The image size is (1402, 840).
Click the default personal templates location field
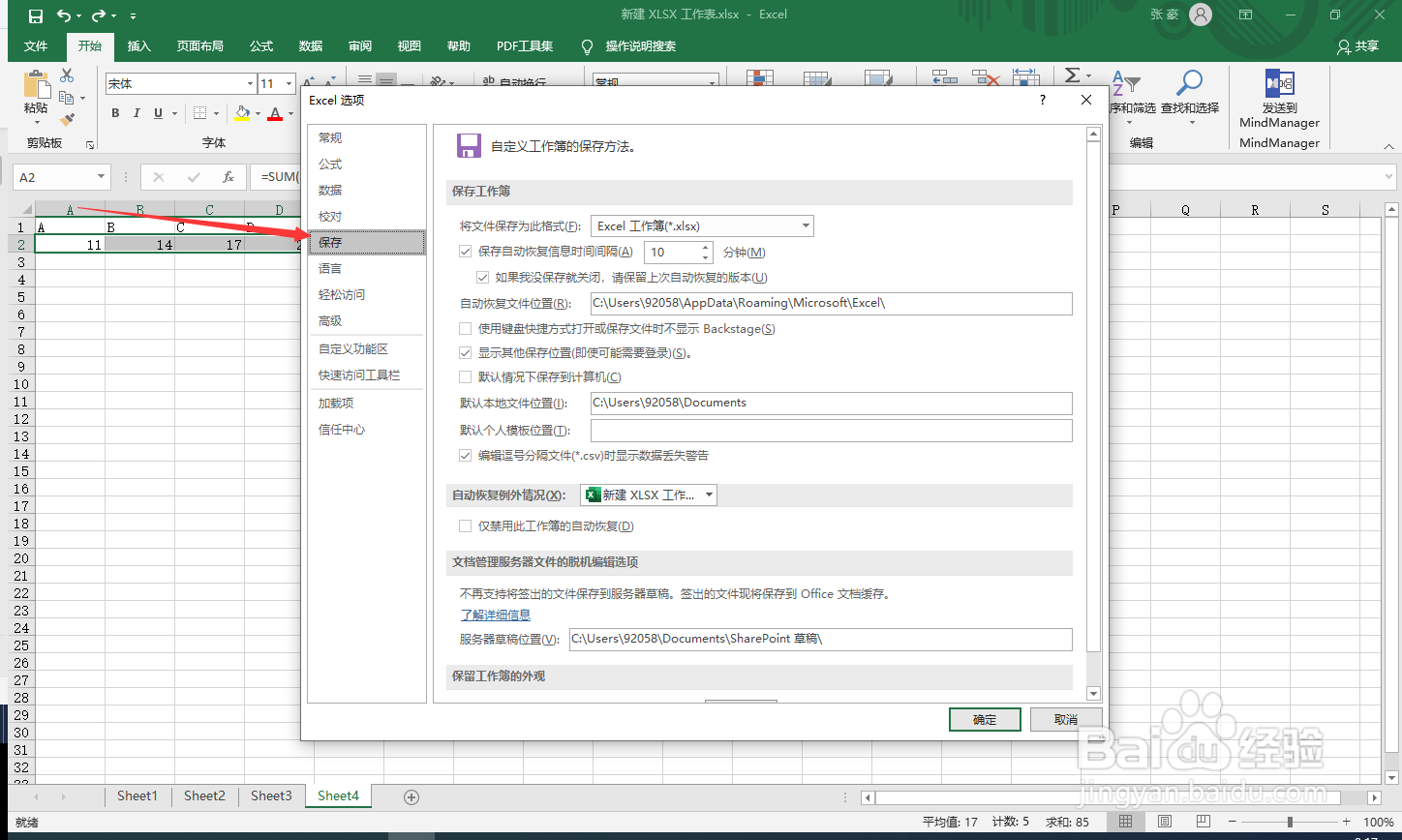click(832, 431)
